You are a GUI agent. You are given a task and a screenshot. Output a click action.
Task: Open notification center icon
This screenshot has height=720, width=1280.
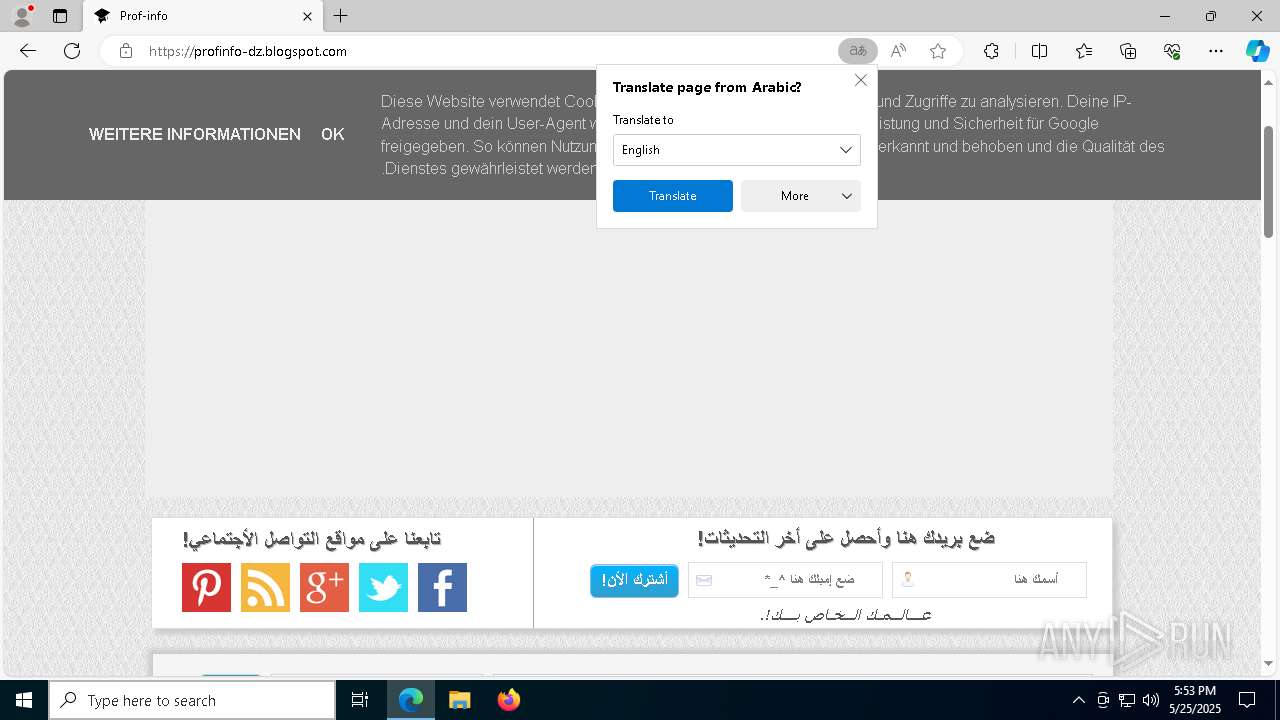(1247, 700)
